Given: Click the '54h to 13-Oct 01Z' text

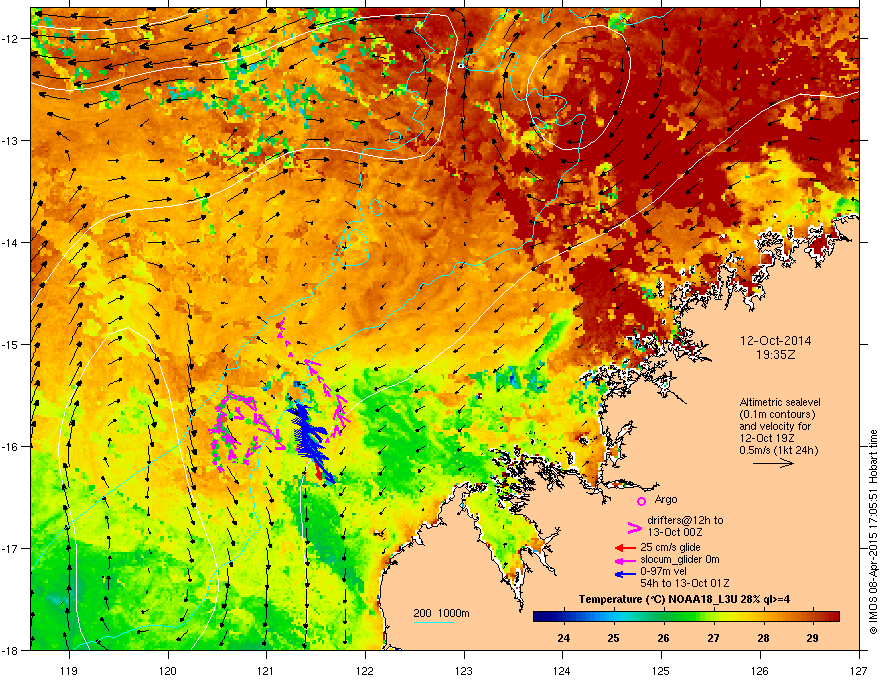Looking at the screenshot, I should click(x=685, y=583).
